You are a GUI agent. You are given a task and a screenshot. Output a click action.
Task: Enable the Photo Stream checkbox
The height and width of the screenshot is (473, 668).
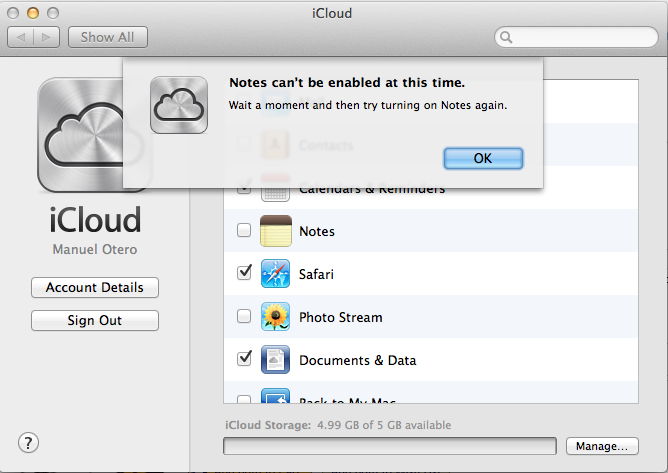click(244, 316)
